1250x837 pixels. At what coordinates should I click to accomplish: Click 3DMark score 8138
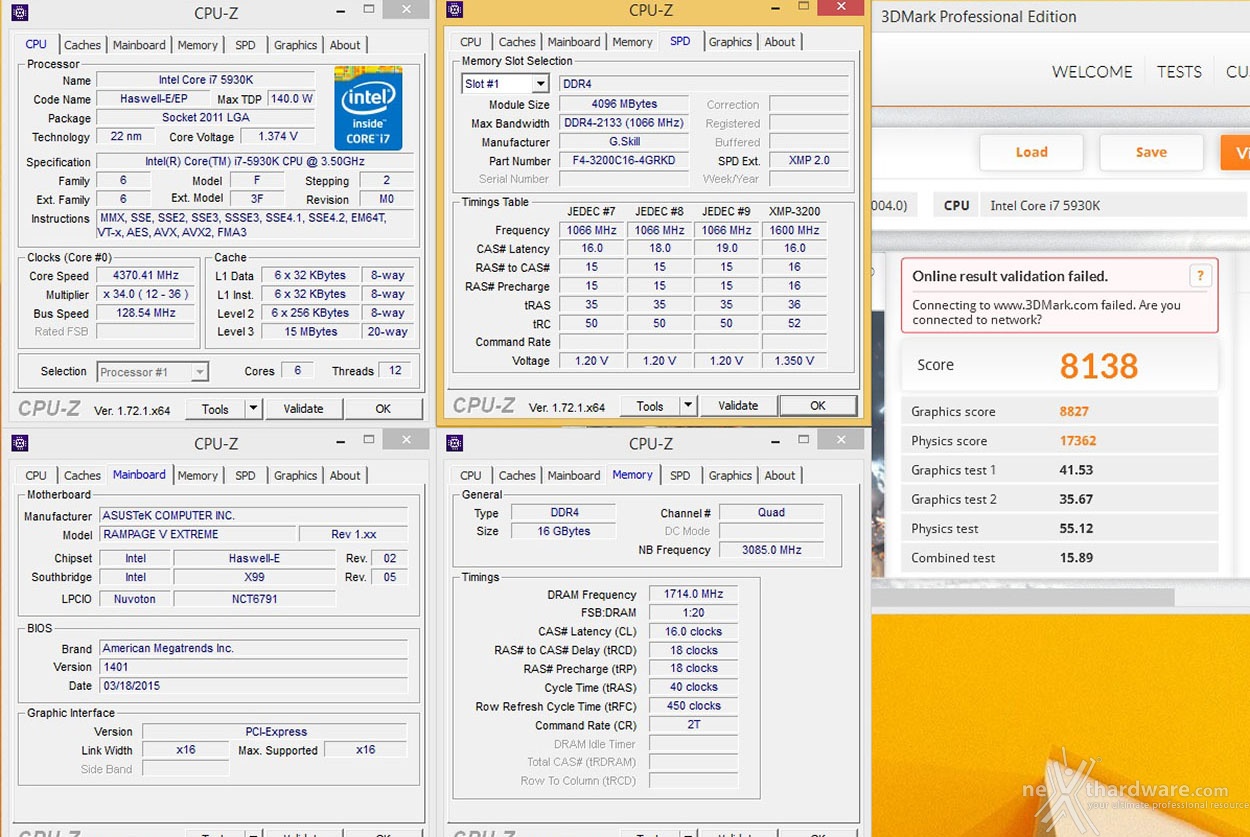coord(1098,366)
